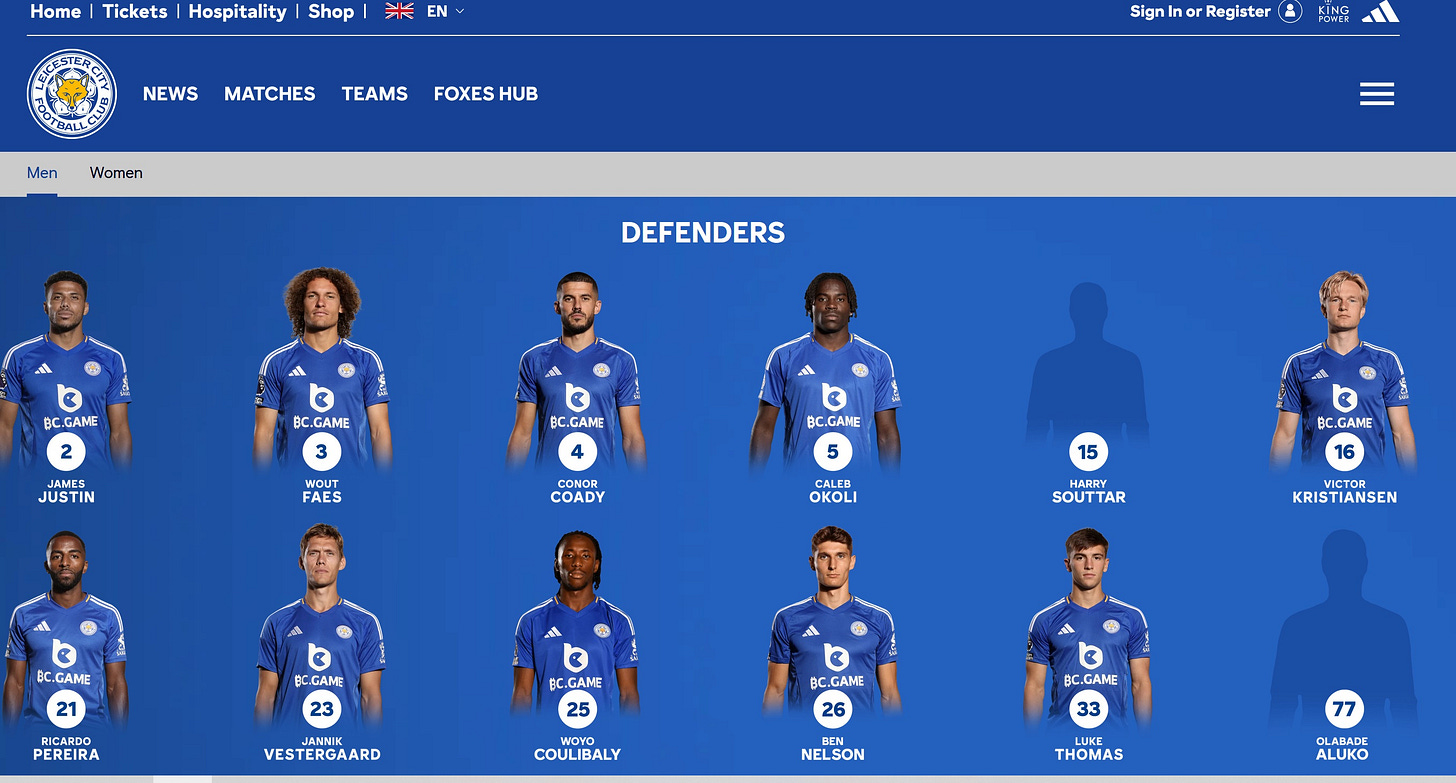
Task: Click the King Power sponsor logo
Action: click(x=1333, y=11)
